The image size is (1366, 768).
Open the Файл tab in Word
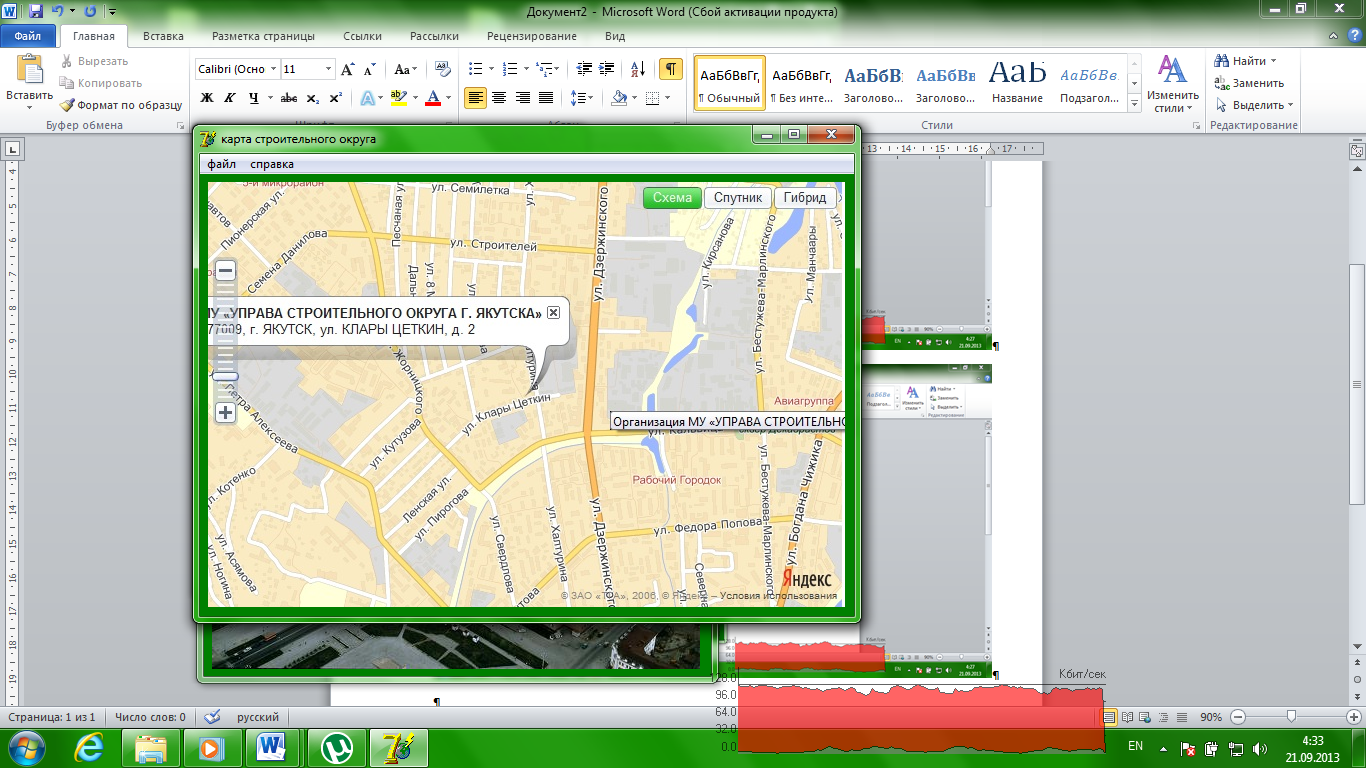(28, 36)
